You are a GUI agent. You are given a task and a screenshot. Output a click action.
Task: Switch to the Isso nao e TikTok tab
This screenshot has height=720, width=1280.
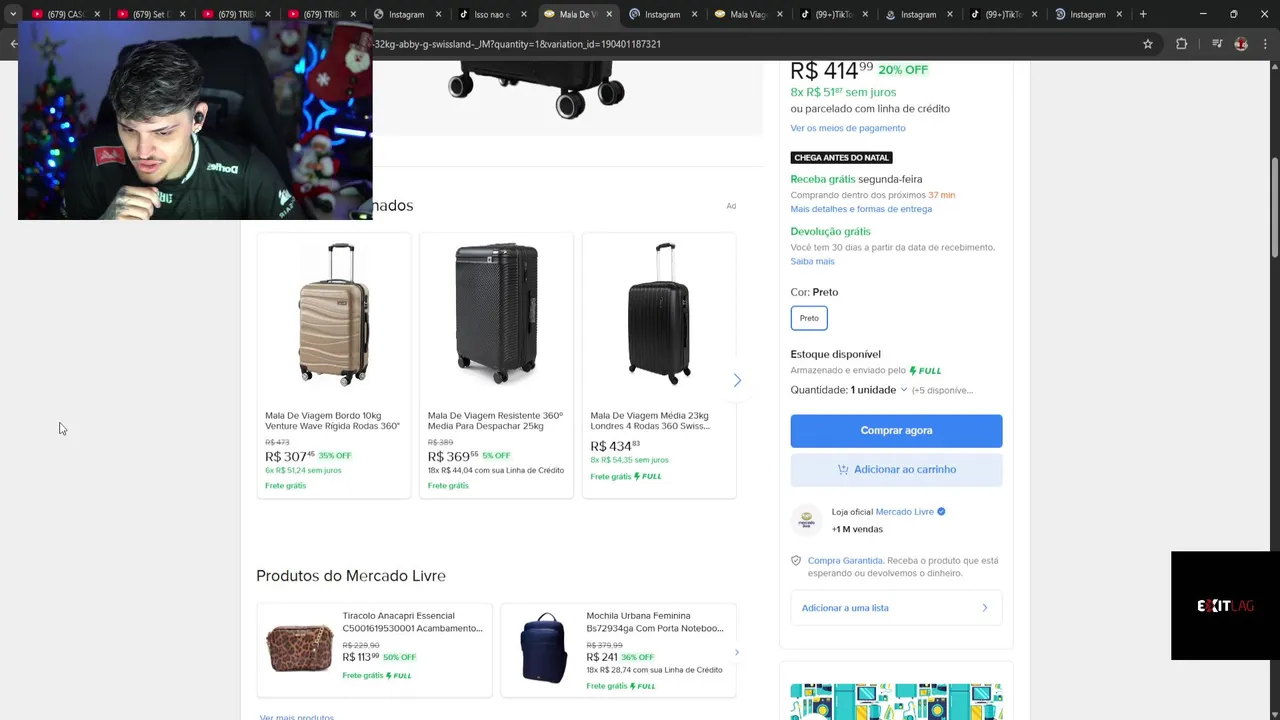(x=486, y=14)
